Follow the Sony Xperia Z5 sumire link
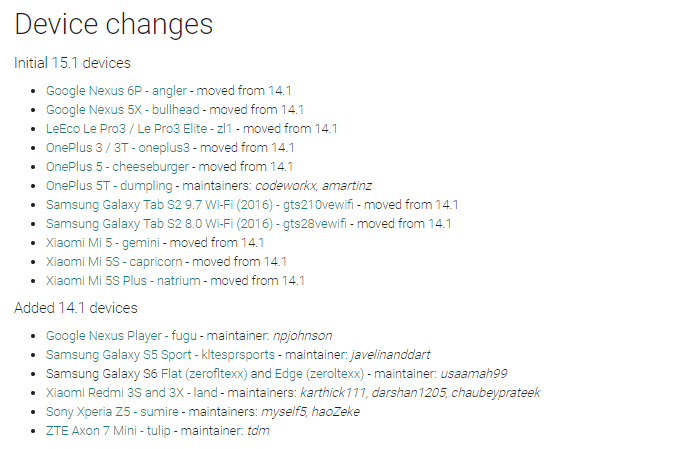682x449 pixels. [112, 412]
